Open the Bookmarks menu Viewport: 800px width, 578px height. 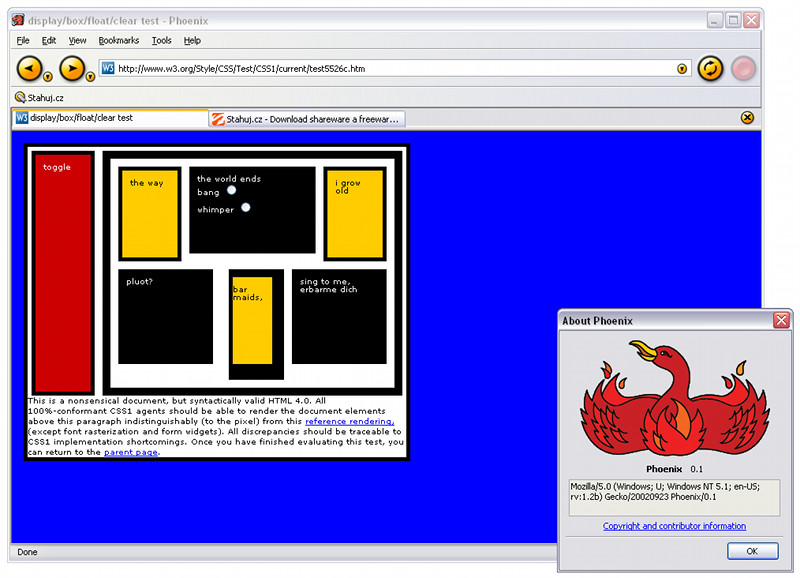[118, 40]
